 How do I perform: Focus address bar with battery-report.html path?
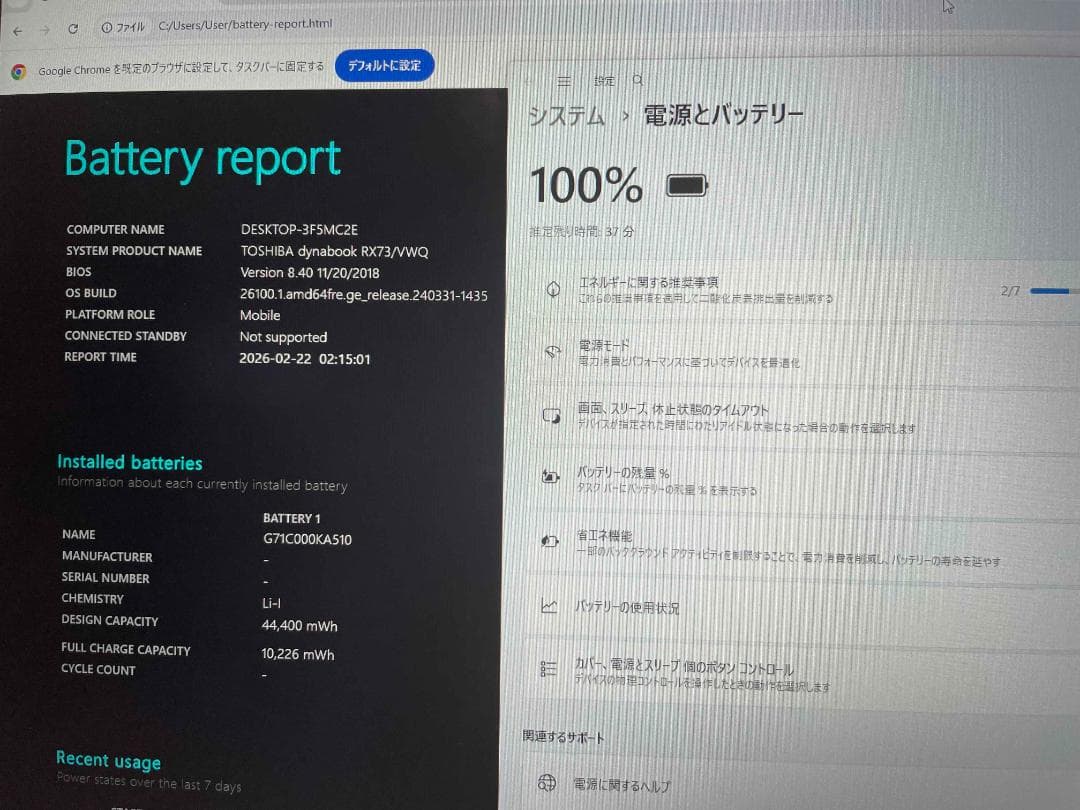point(245,24)
